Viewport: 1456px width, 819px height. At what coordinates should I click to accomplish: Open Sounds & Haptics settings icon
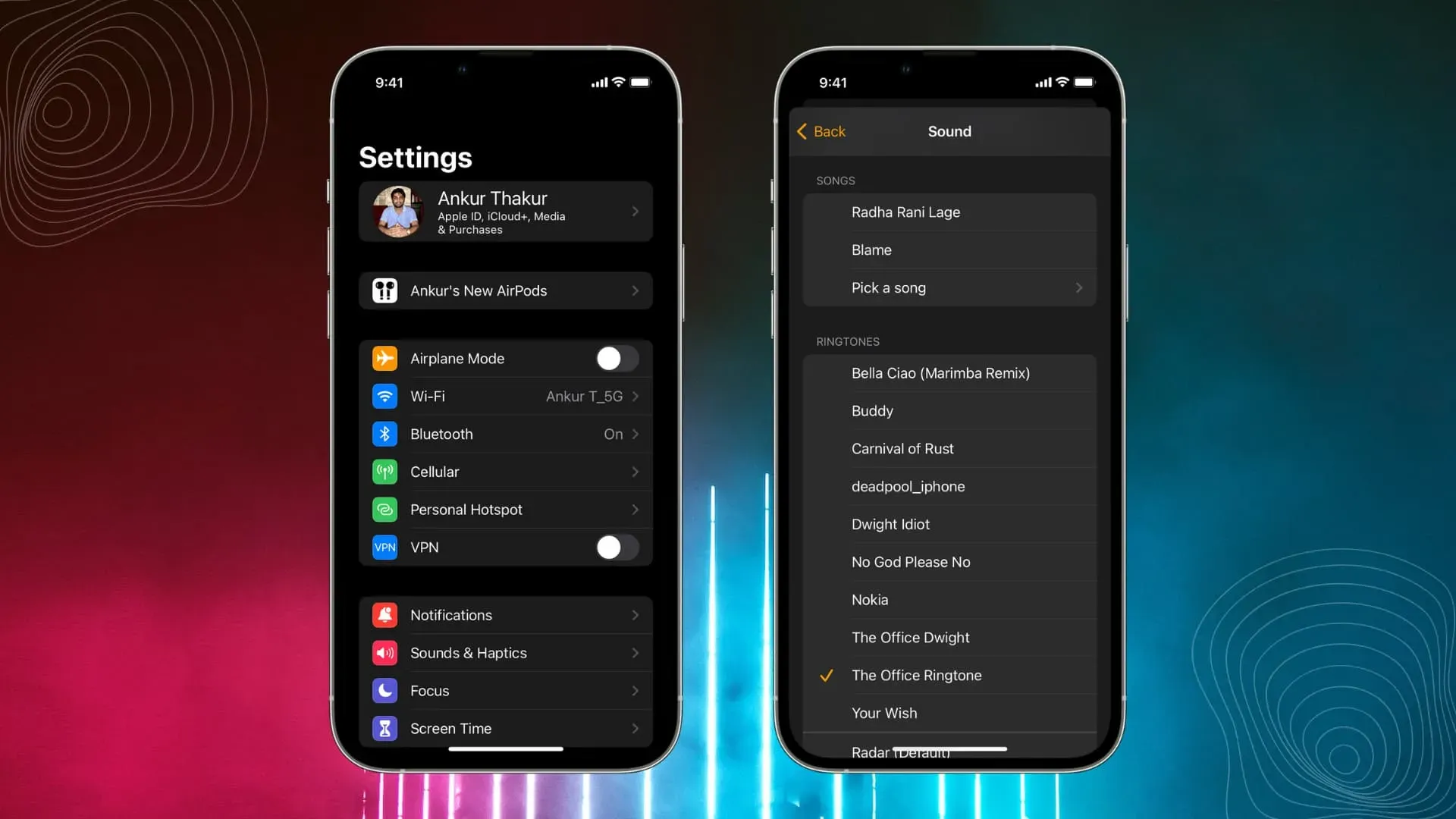coord(384,652)
